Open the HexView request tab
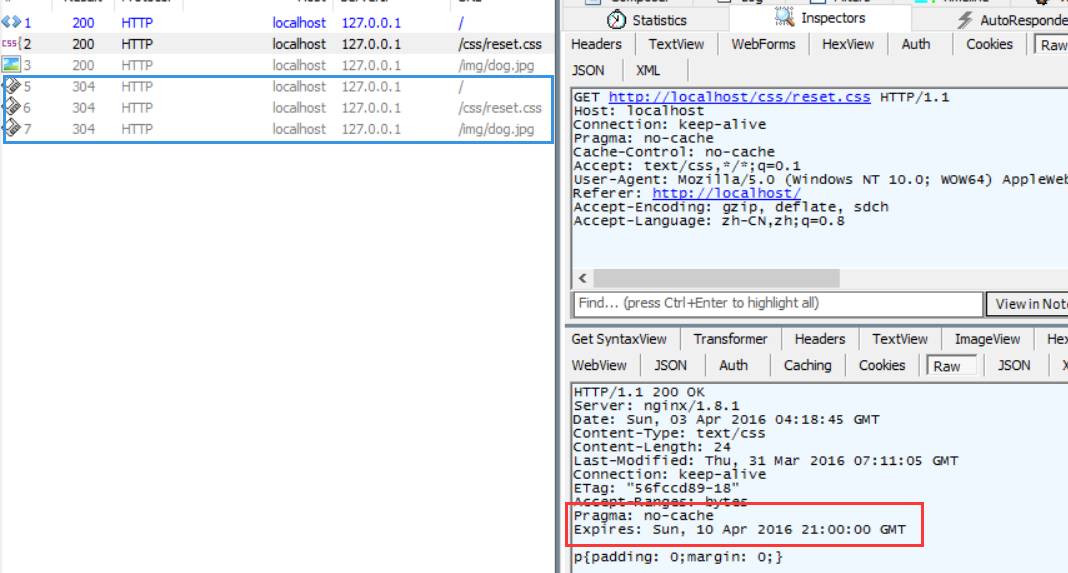Viewport: 1068px width, 573px height. [848, 44]
